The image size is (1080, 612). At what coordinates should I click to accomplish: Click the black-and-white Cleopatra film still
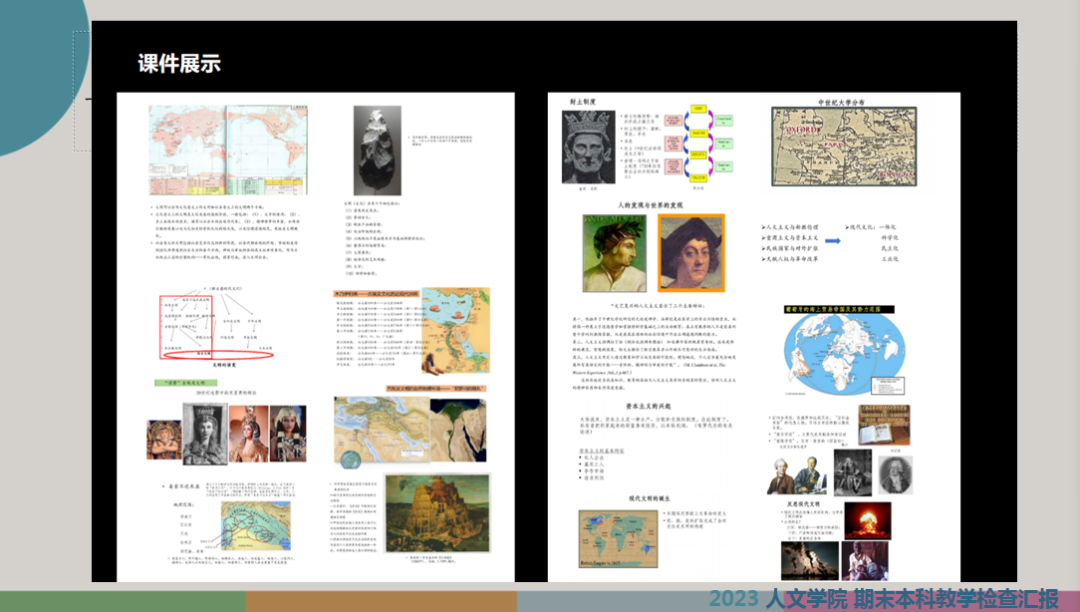205,434
